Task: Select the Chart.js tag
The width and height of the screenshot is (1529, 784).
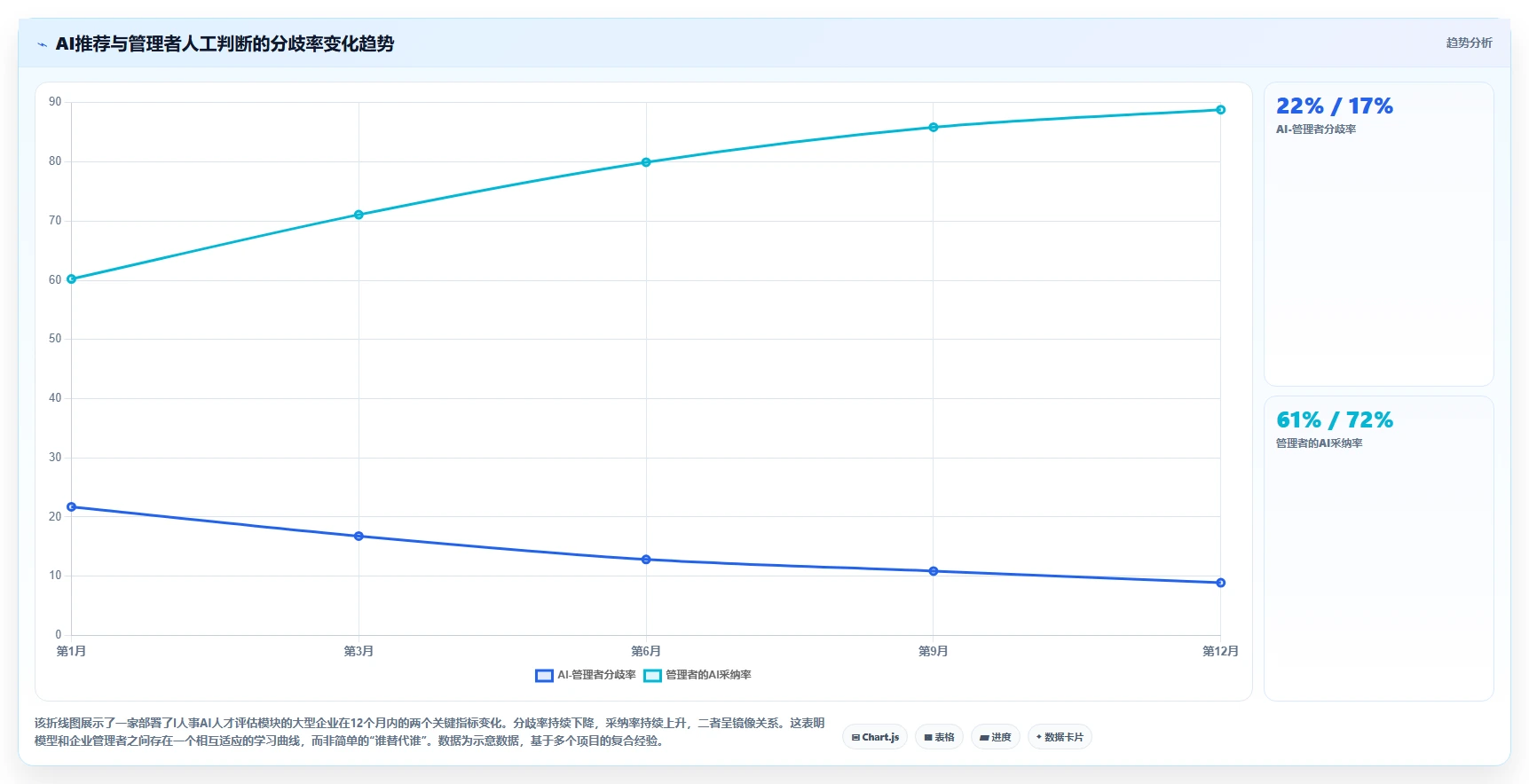Action: 875,737
